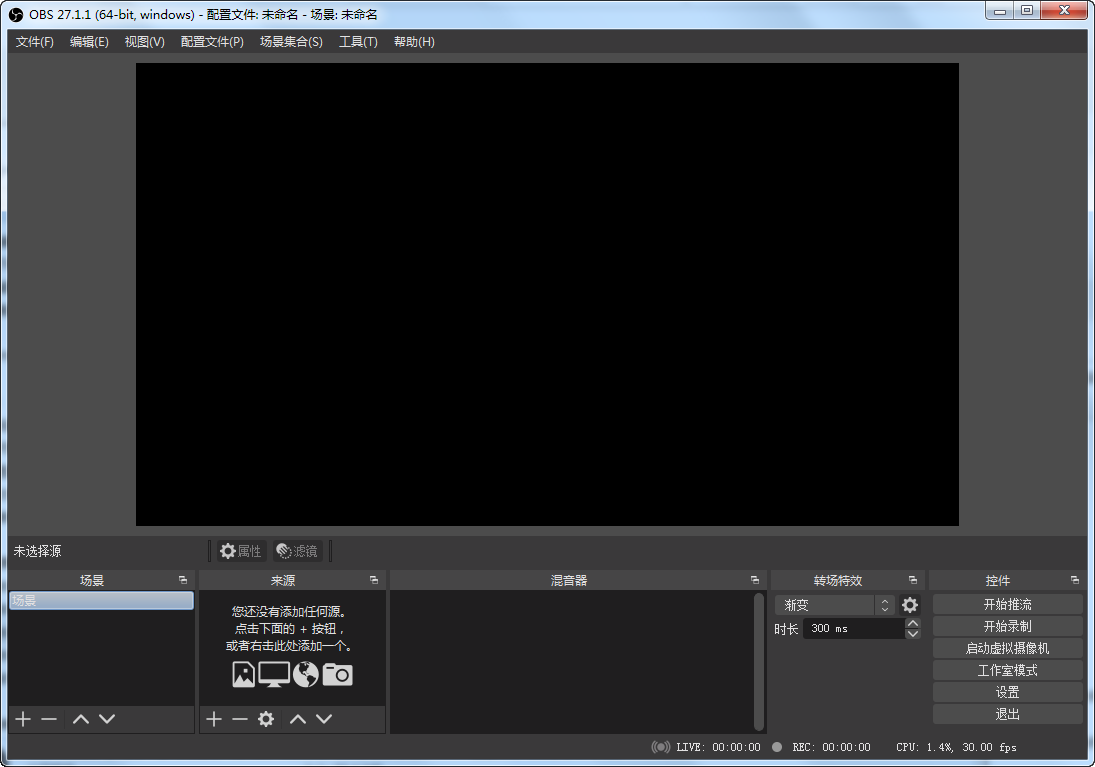
Task: Click the 开始推流 button
Action: coord(1007,604)
